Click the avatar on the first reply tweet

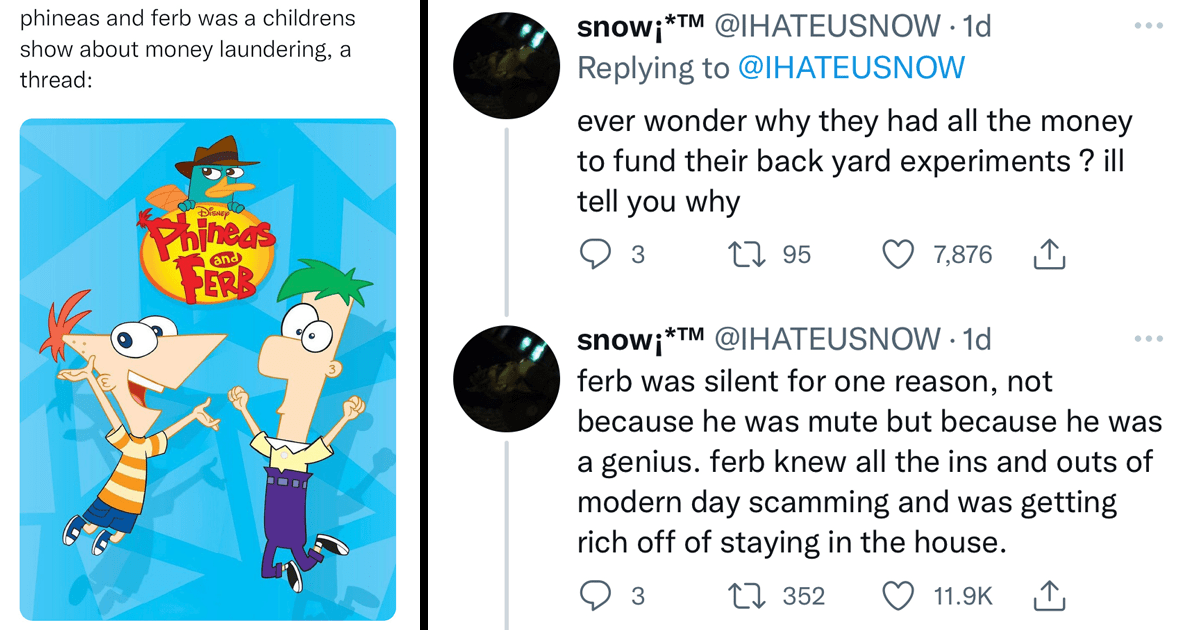[x=504, y=65]
